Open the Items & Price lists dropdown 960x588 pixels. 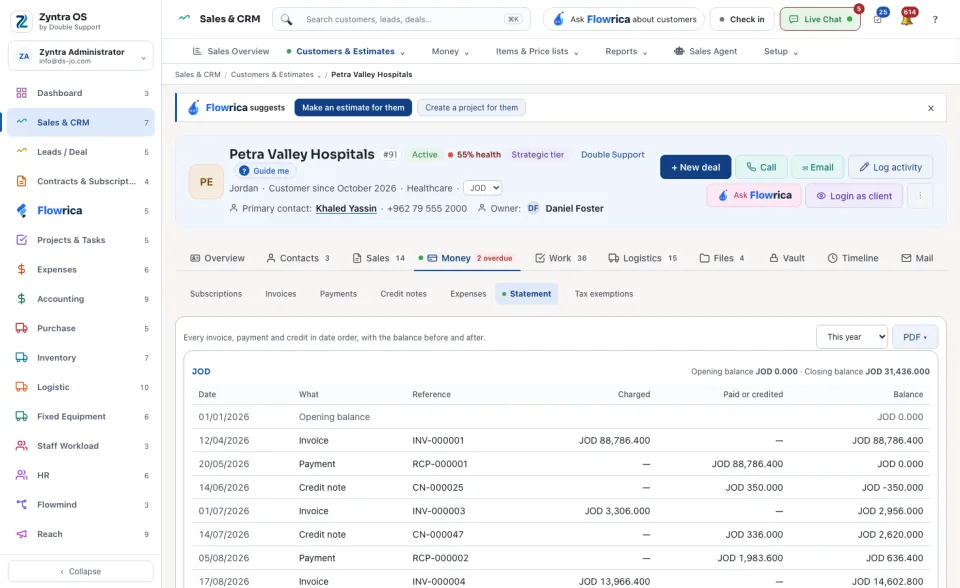(537, 51)
